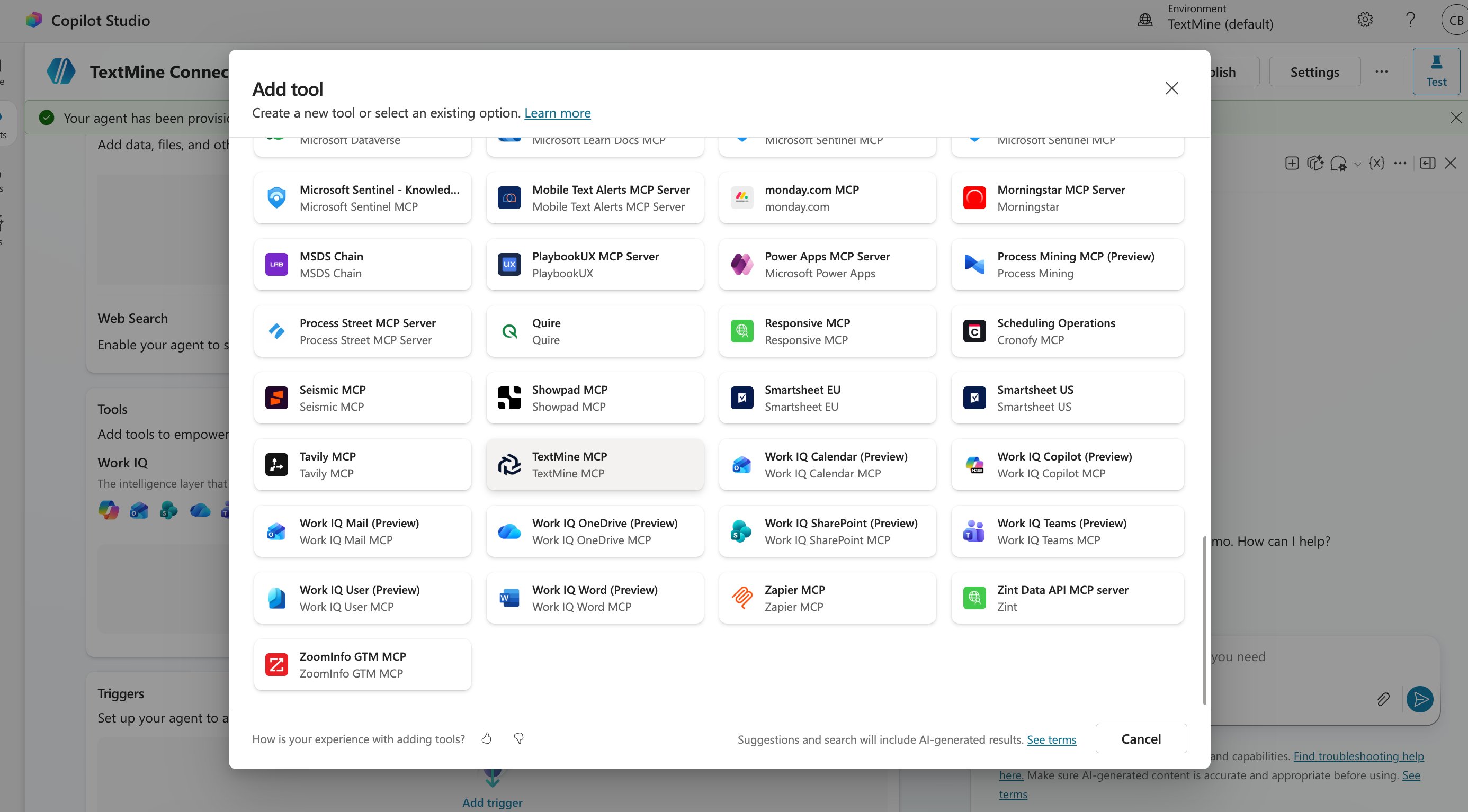The image size is (1468, 812).
Task: Expand the dropdown chevron in test pane toolbar
Action: coord(1357,165)
